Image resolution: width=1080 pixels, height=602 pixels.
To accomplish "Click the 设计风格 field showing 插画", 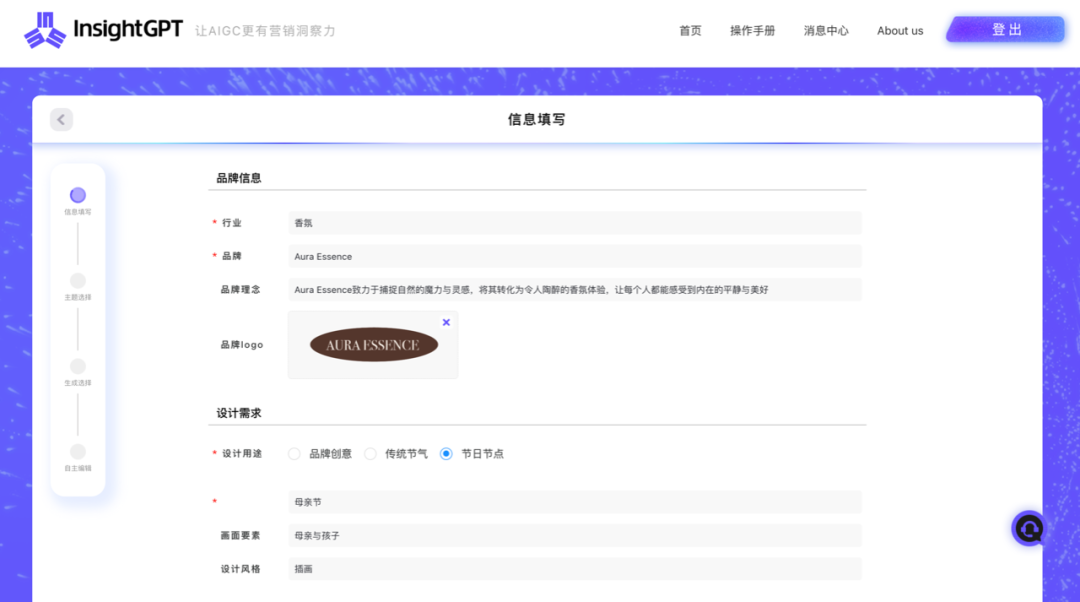I will pos(574,568).
